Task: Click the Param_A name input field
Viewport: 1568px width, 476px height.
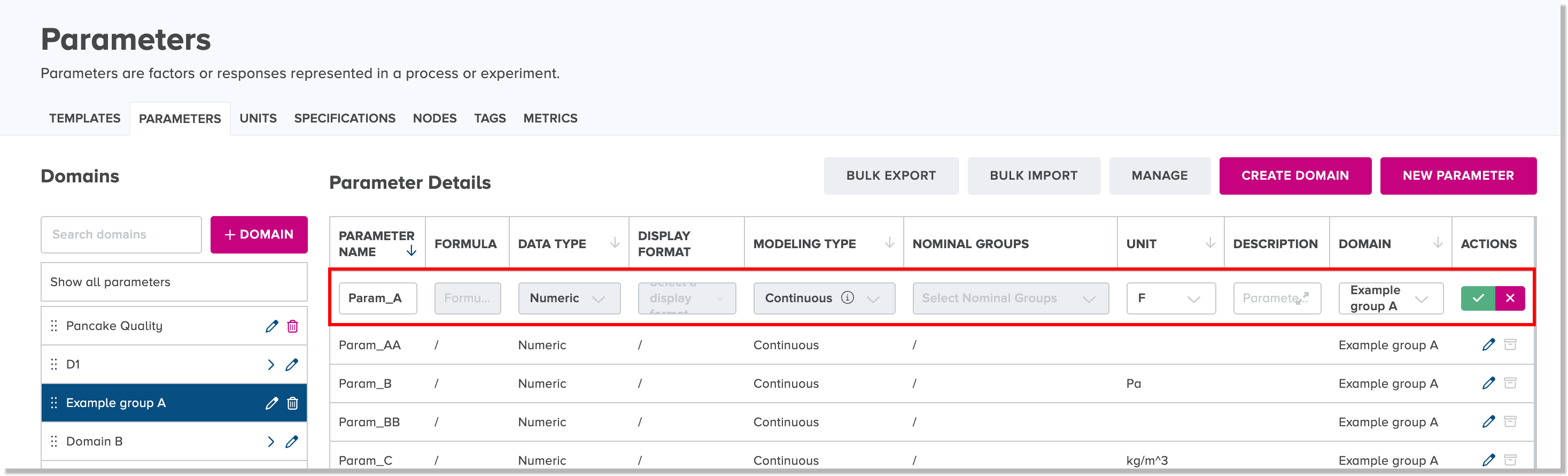Action: tap(378, 298)
